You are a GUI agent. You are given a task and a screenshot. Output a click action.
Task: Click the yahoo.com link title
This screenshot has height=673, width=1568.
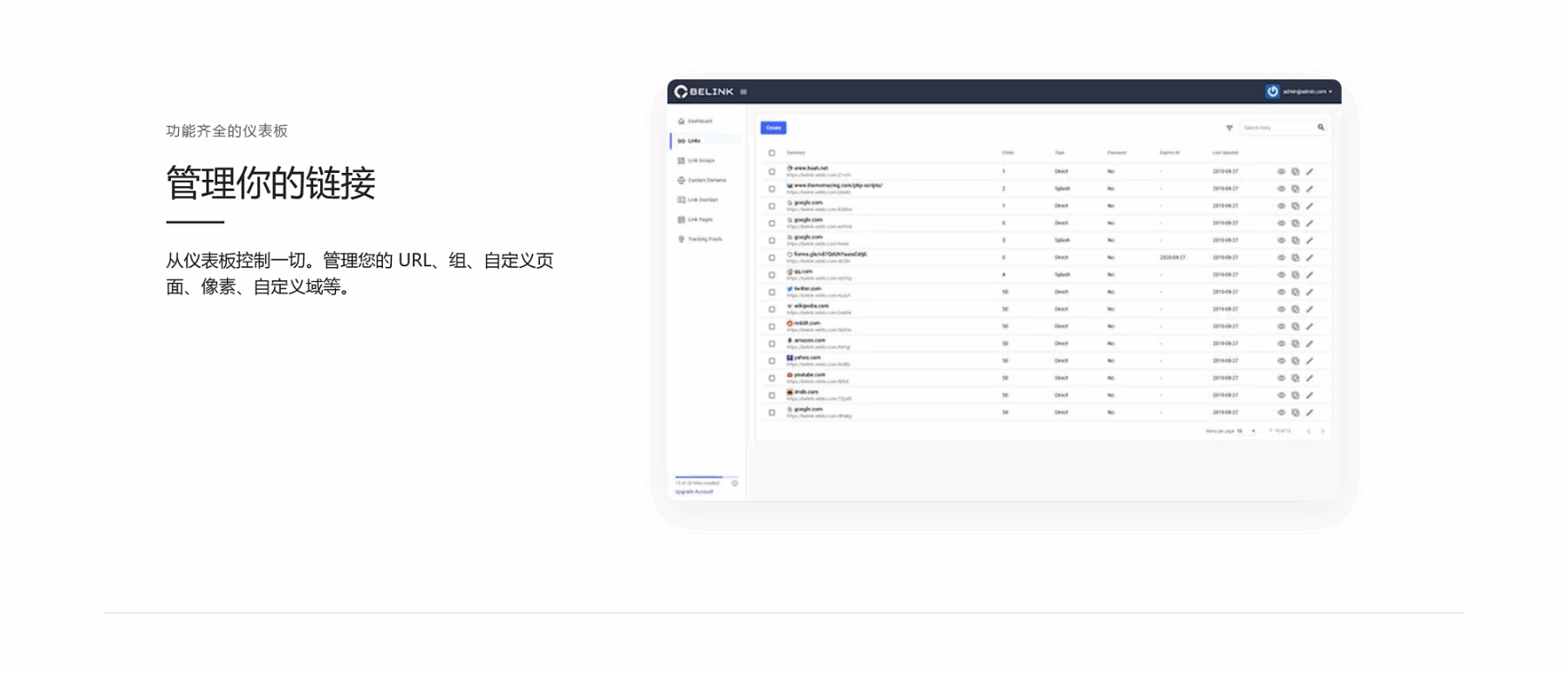pos(807,358)
